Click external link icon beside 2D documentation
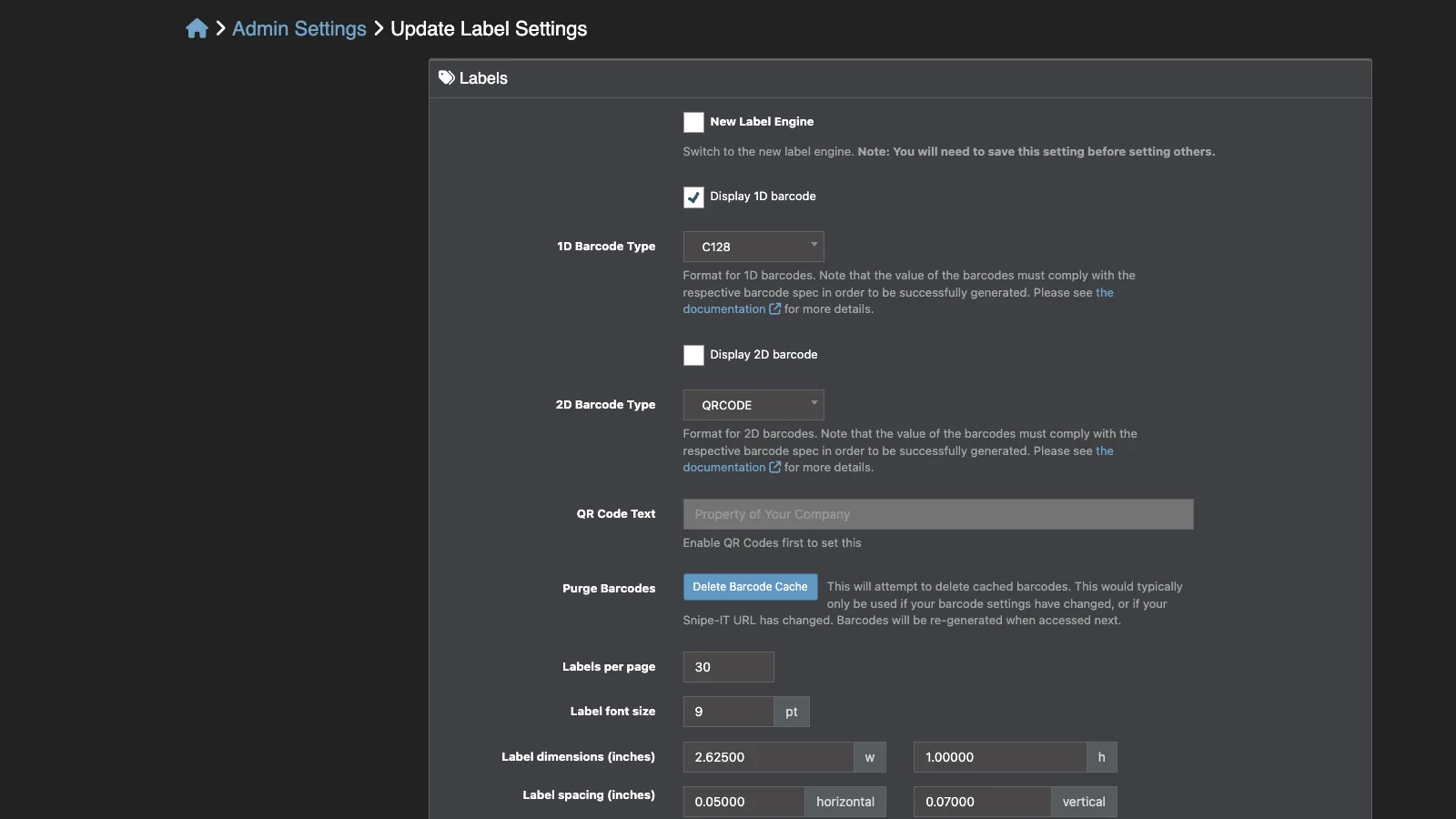Screen dimensions: 1456x819 click(x=775, y=468)
